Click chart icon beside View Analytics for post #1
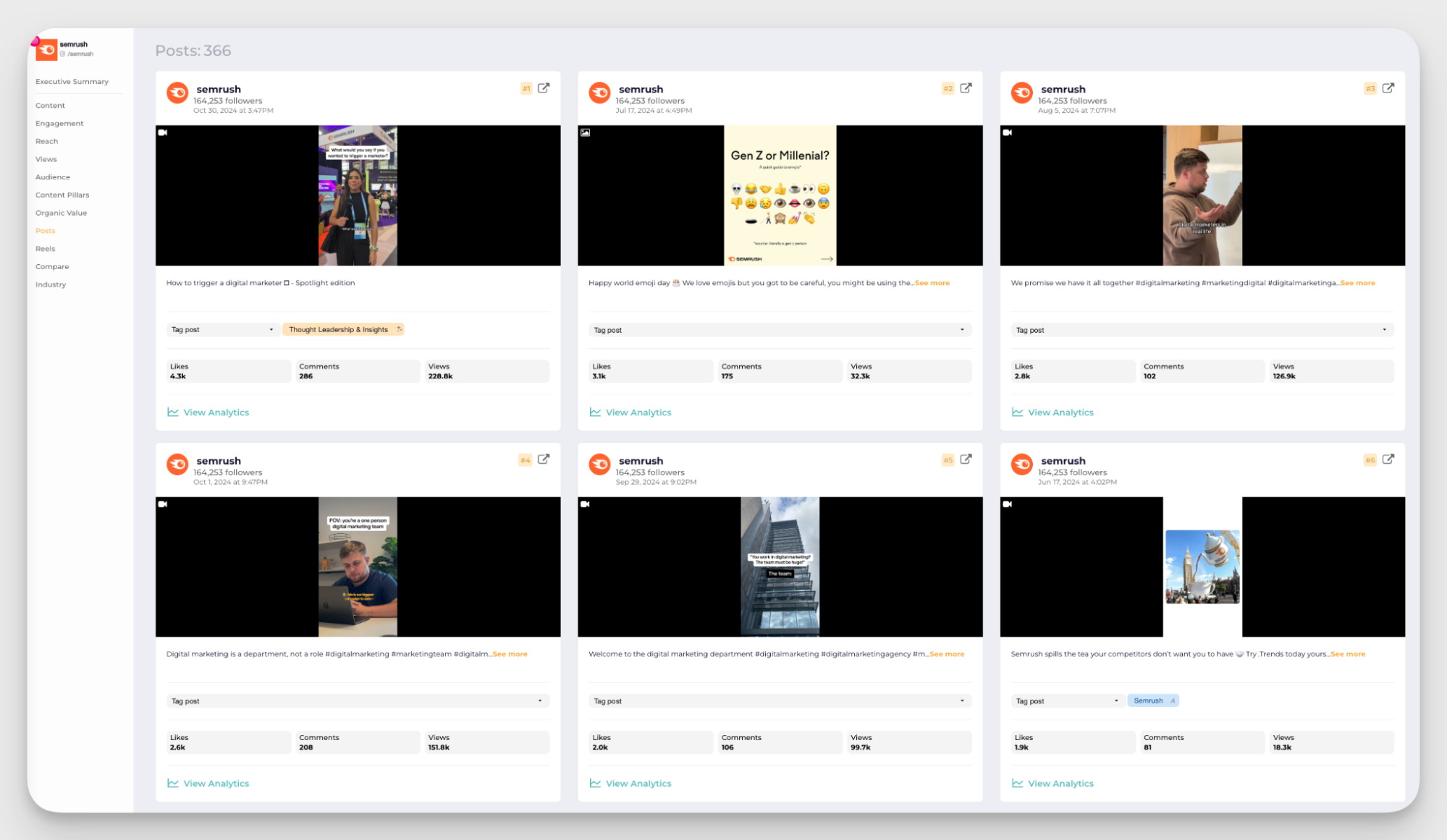This screenshot has width=1447, height=840. tap(173, 412)
